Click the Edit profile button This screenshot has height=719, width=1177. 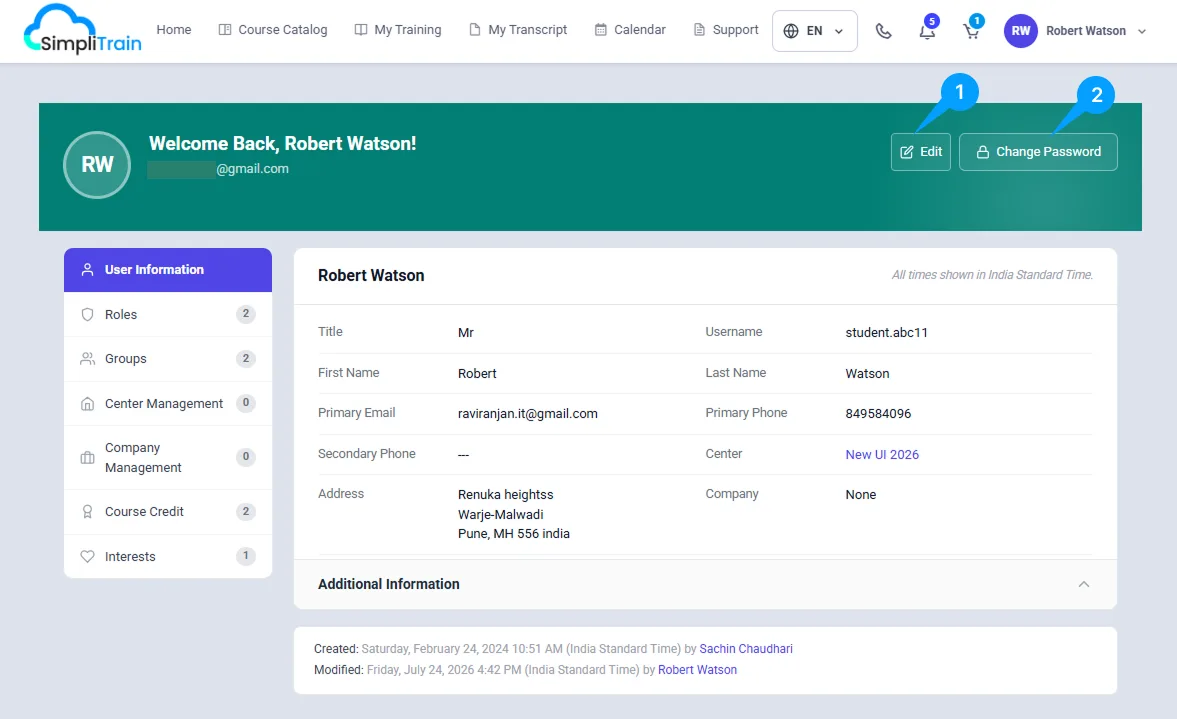(x=921, y=152)
